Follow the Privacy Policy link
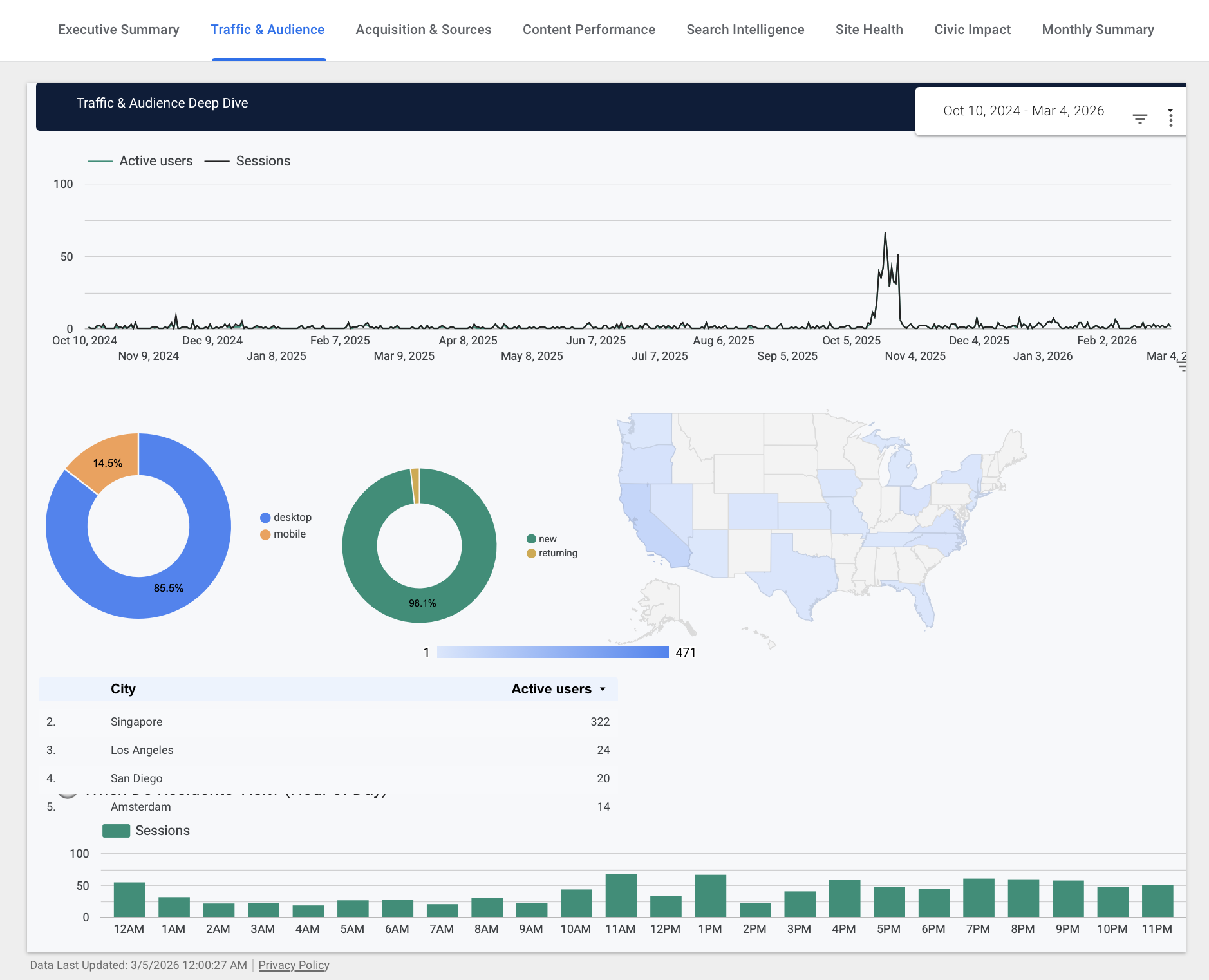Viewport: 1209px width, 980px height. tap(294, 965)
